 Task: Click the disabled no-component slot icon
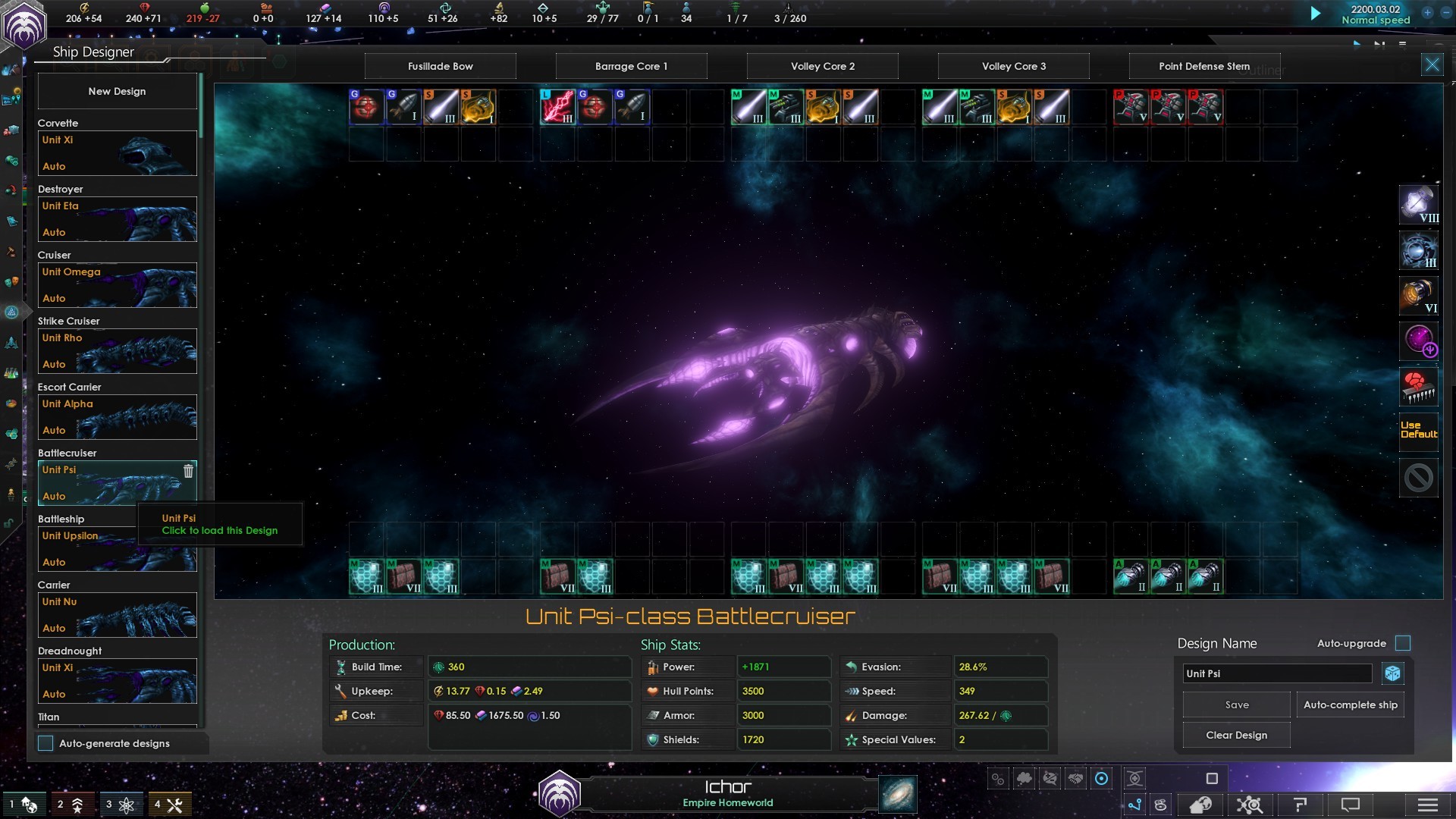tap(1418, 478)
